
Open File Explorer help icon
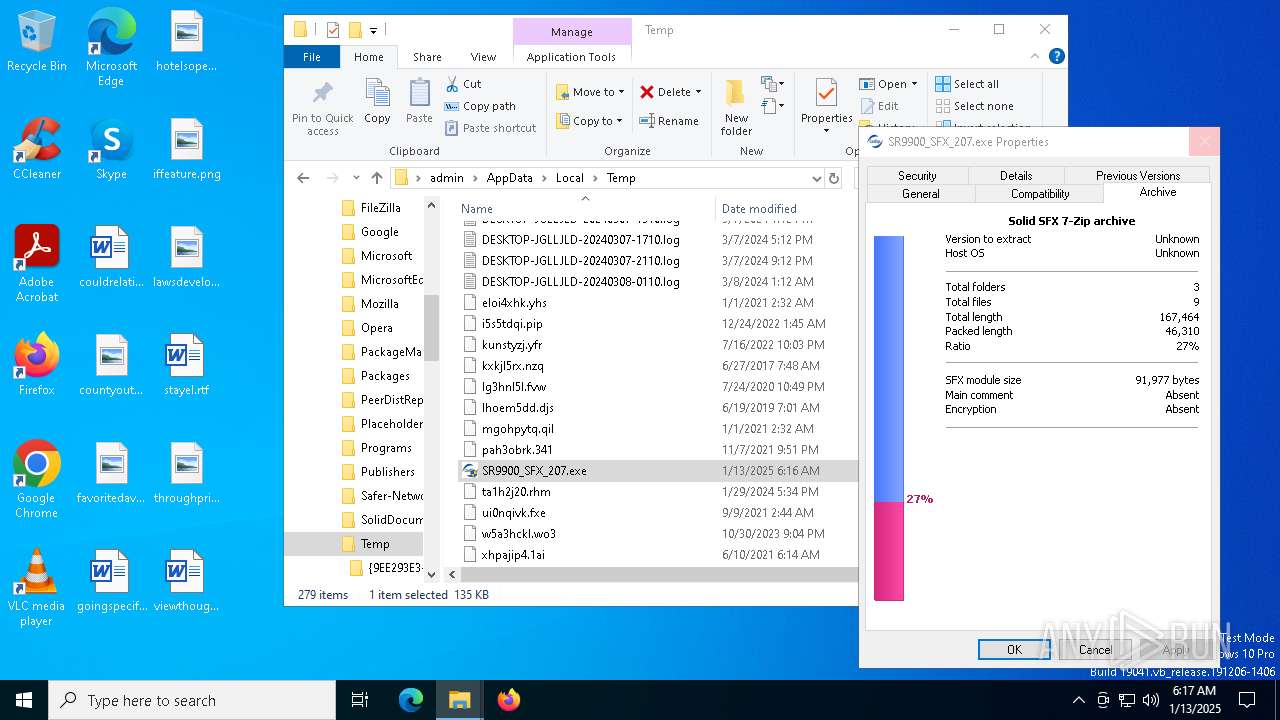(1056, 57)
